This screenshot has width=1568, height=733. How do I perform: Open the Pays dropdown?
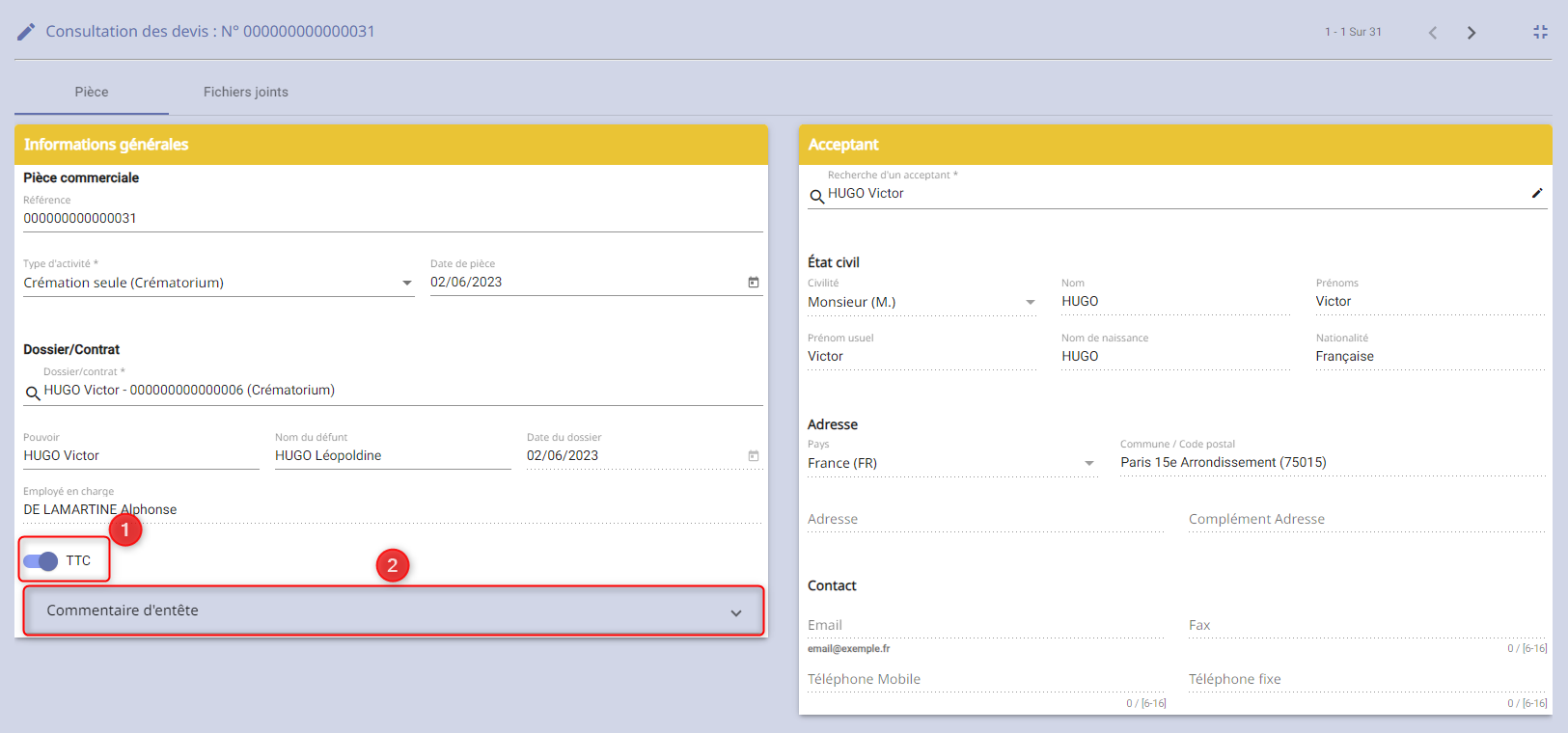click(x=1088, y=463)
